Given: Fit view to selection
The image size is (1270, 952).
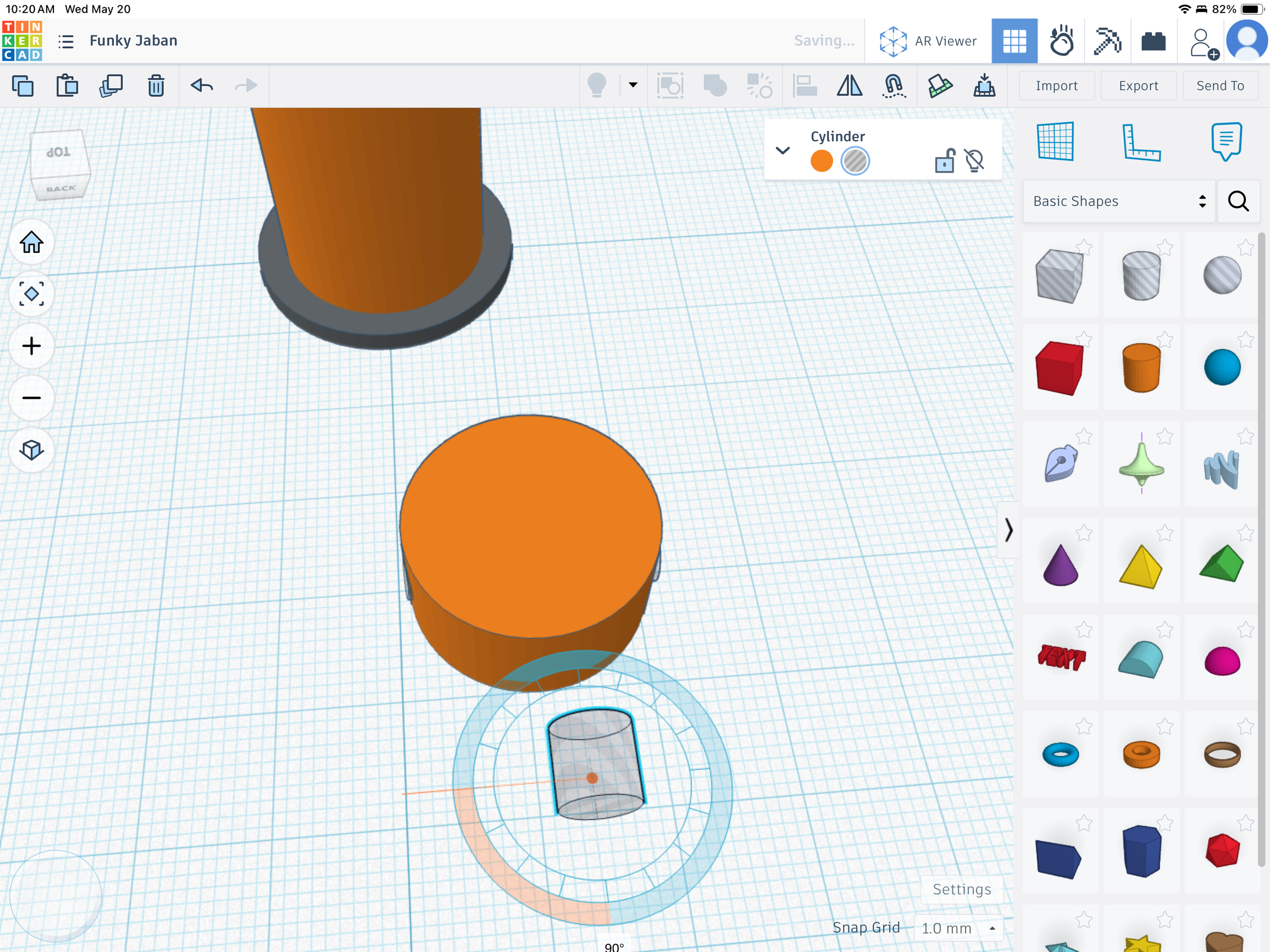Looking at the screenshot, I should tap(32, 294).
